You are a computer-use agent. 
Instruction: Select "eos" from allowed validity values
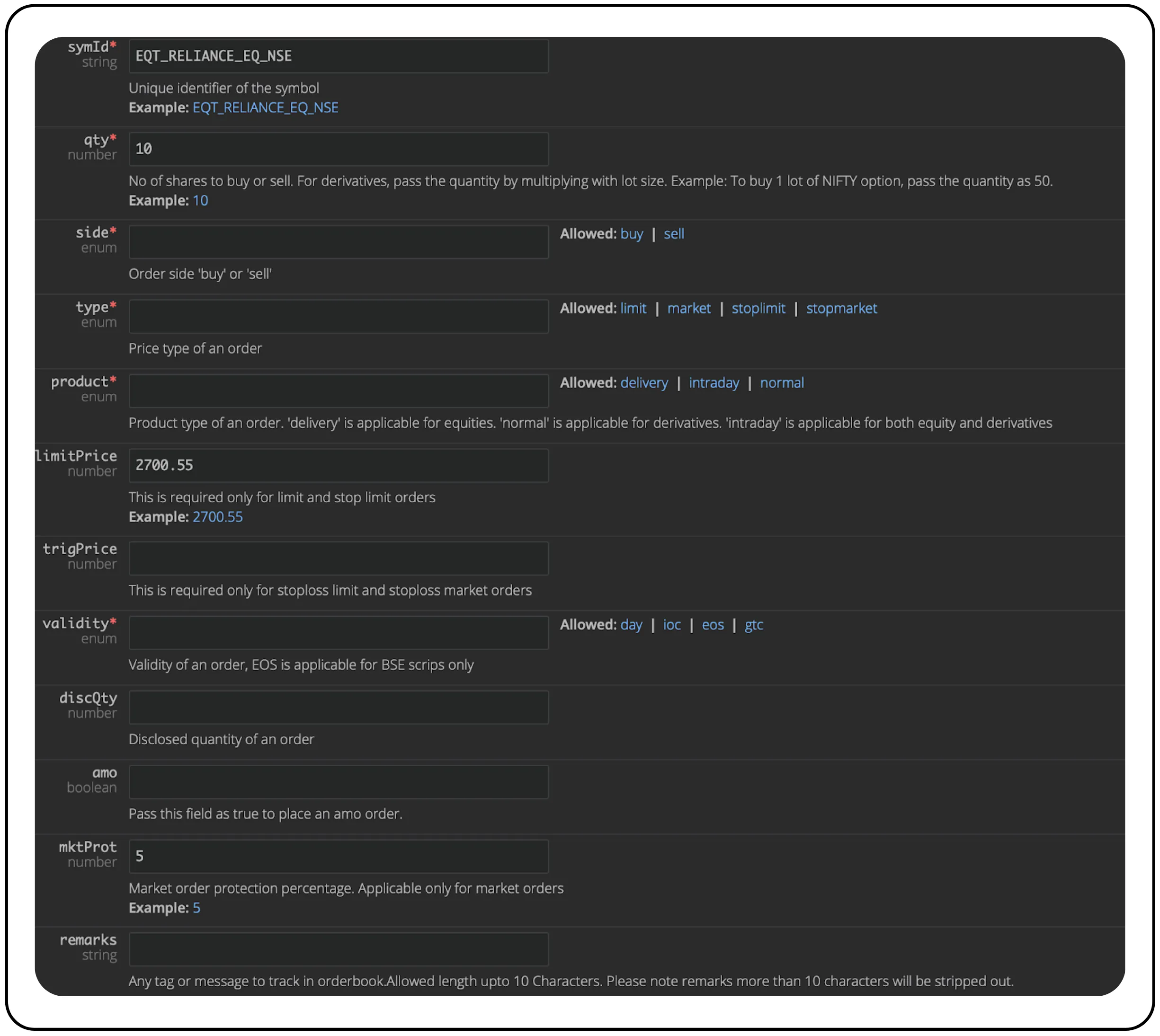click(713, 624)
